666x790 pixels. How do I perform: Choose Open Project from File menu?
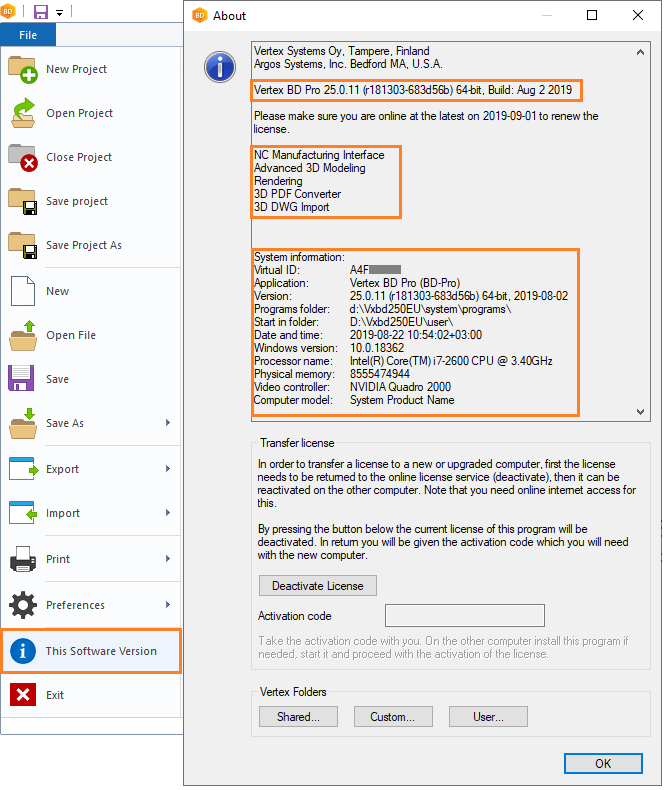(x=91, y=113)
